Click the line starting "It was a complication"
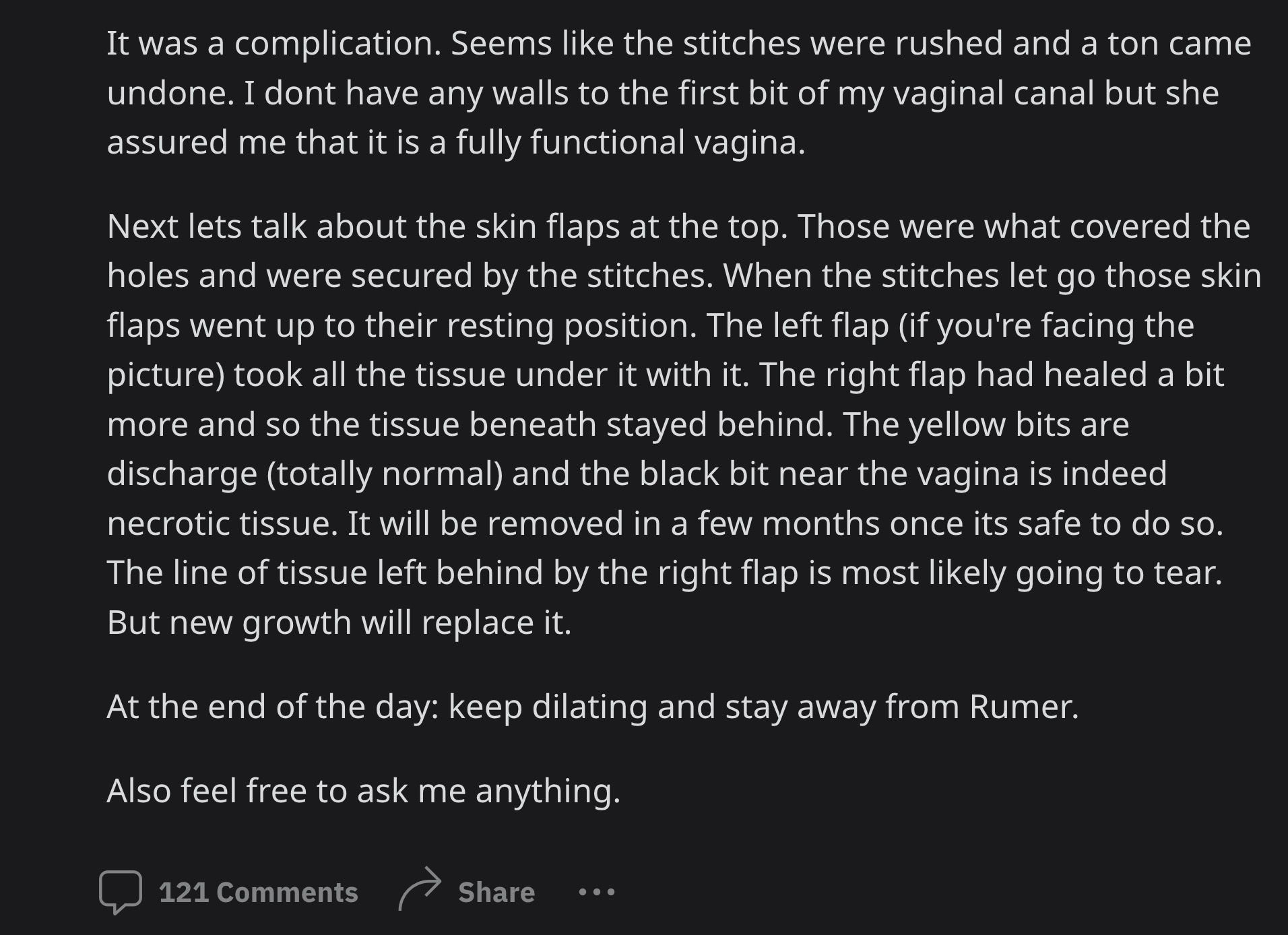This screenshot has width=1288, height=935. (678, 44)
